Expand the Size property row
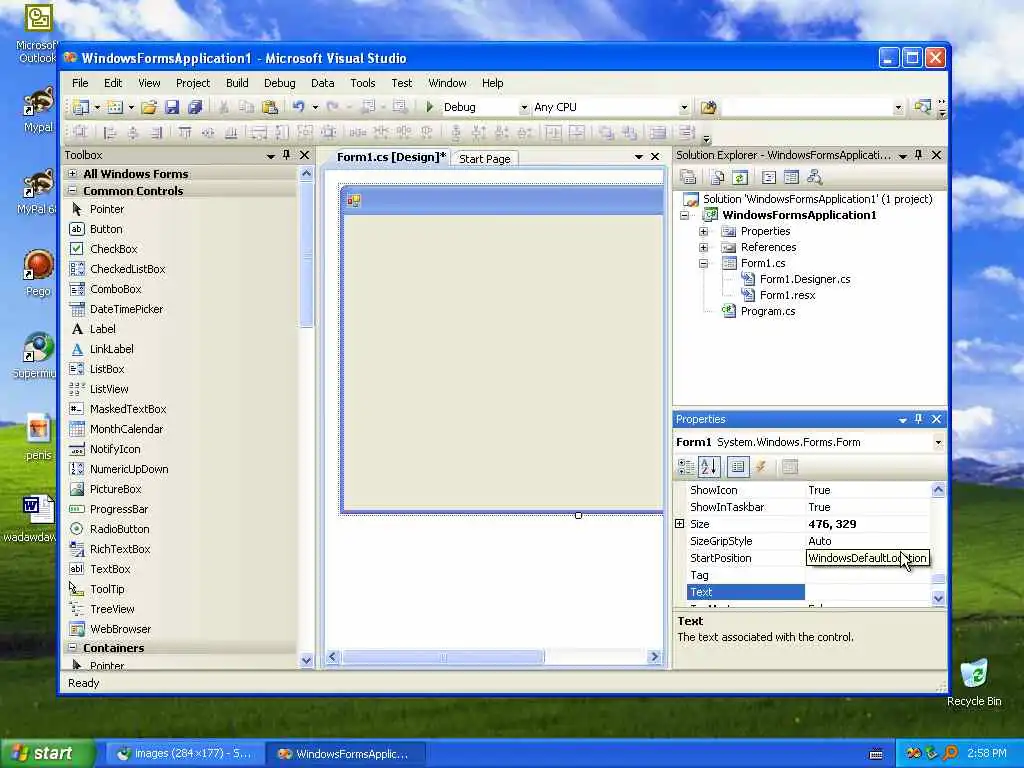This screenshot has height=768, width=1024. click(x=680, y=524)
